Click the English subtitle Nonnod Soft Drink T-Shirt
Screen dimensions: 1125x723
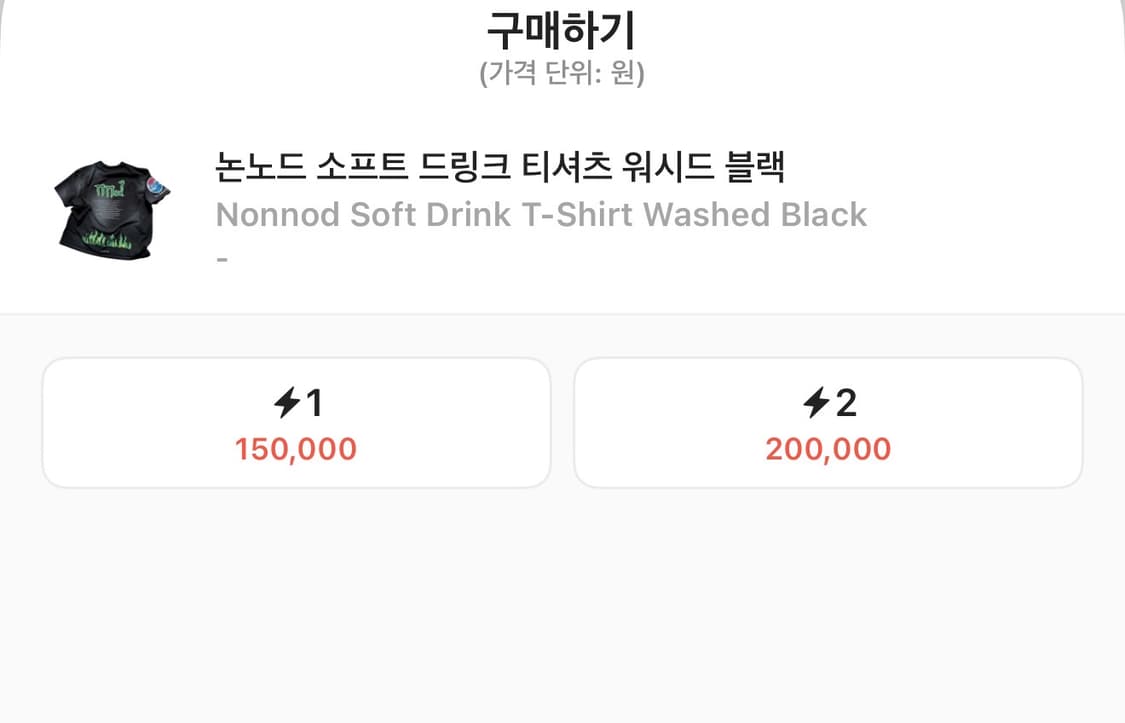pos(541,214)
